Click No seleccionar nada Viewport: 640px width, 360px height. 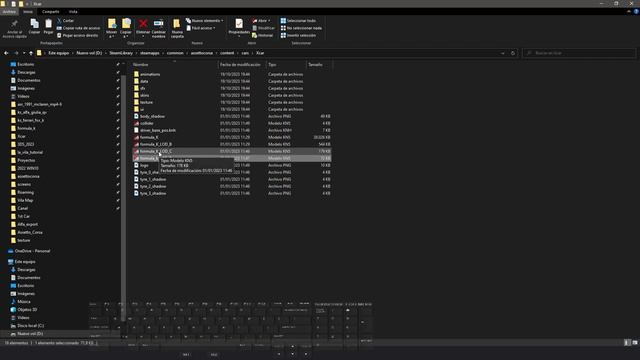pos(301,28)
